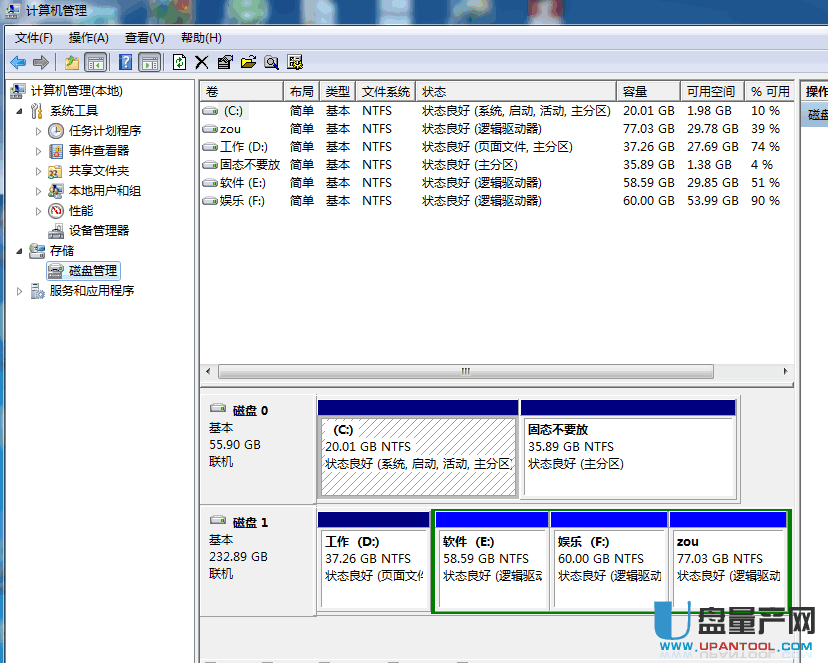
Task: Sort volumes by the 容量 column header
Action: [x=646, y=91]
